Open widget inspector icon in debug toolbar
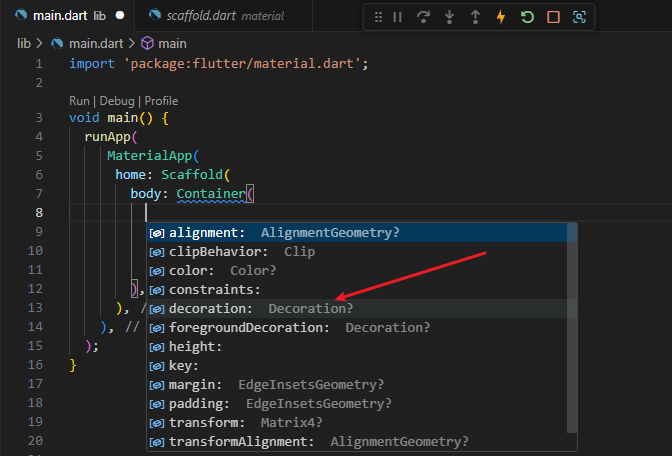 pos(579,17)
